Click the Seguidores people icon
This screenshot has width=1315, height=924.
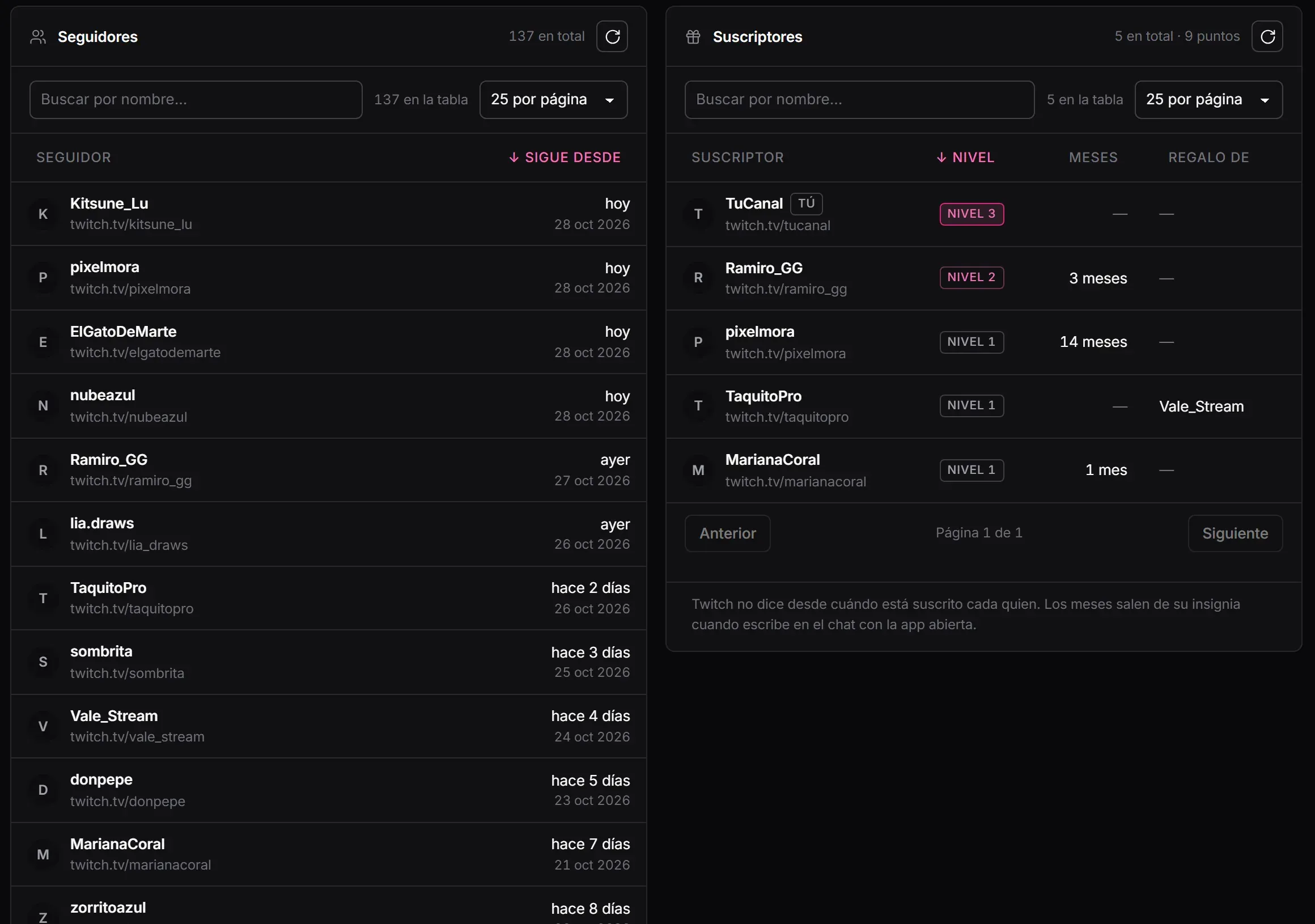(39, 37)
